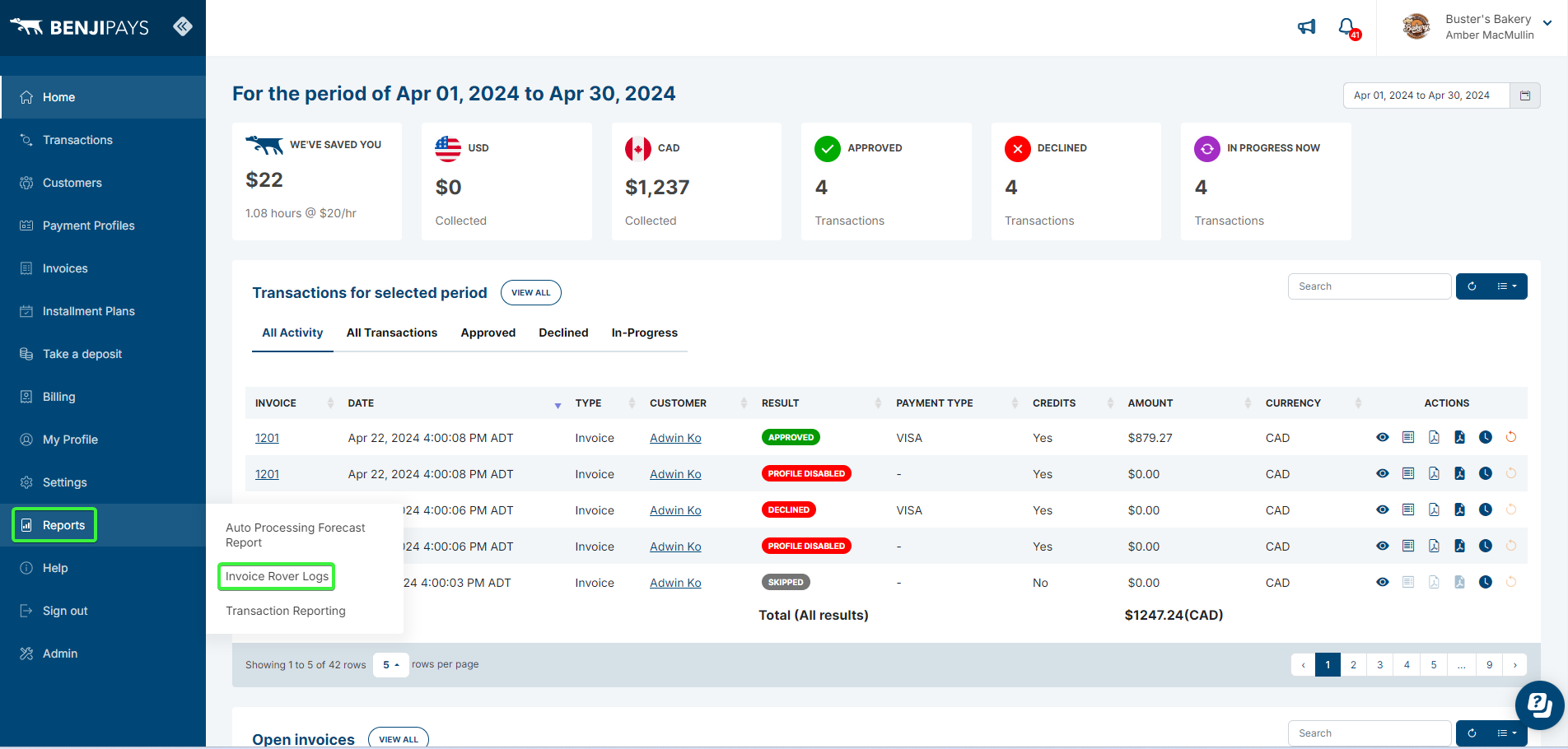Open Transaction Reporting from Reports menu
Image resolution: width=1568 pixels, height=749 pixels.
tap(286, 611)
